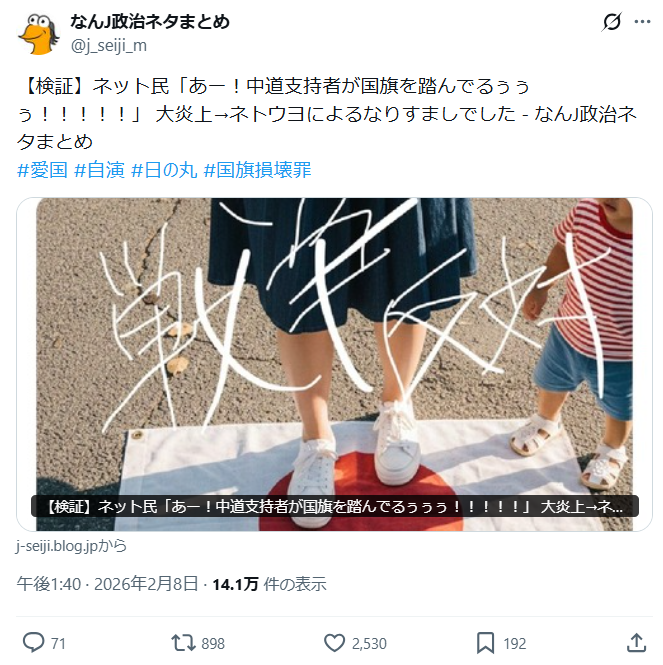The height and width of the screenshot is (665, 663).
Task: Like the post with heart icon
Action: tap(334, 643)
